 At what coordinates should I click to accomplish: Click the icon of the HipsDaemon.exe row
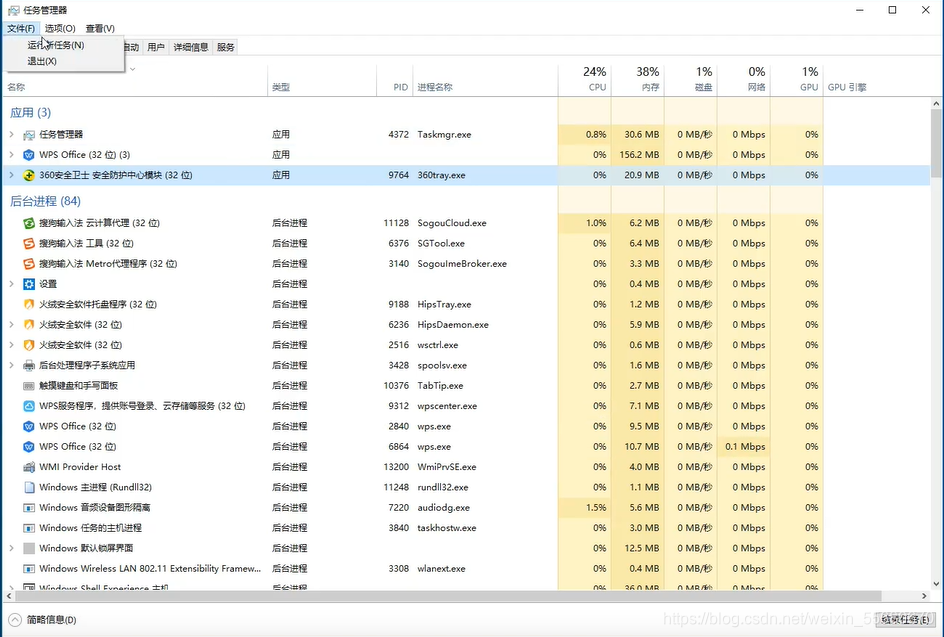pos(29,325)
